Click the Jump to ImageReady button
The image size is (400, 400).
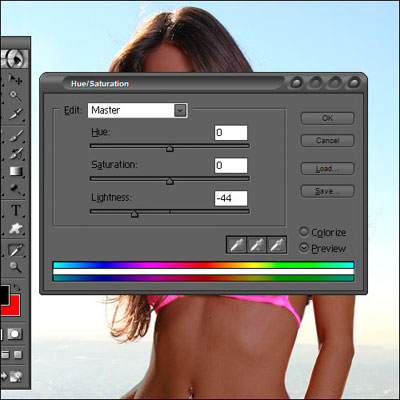pos(15,376)
